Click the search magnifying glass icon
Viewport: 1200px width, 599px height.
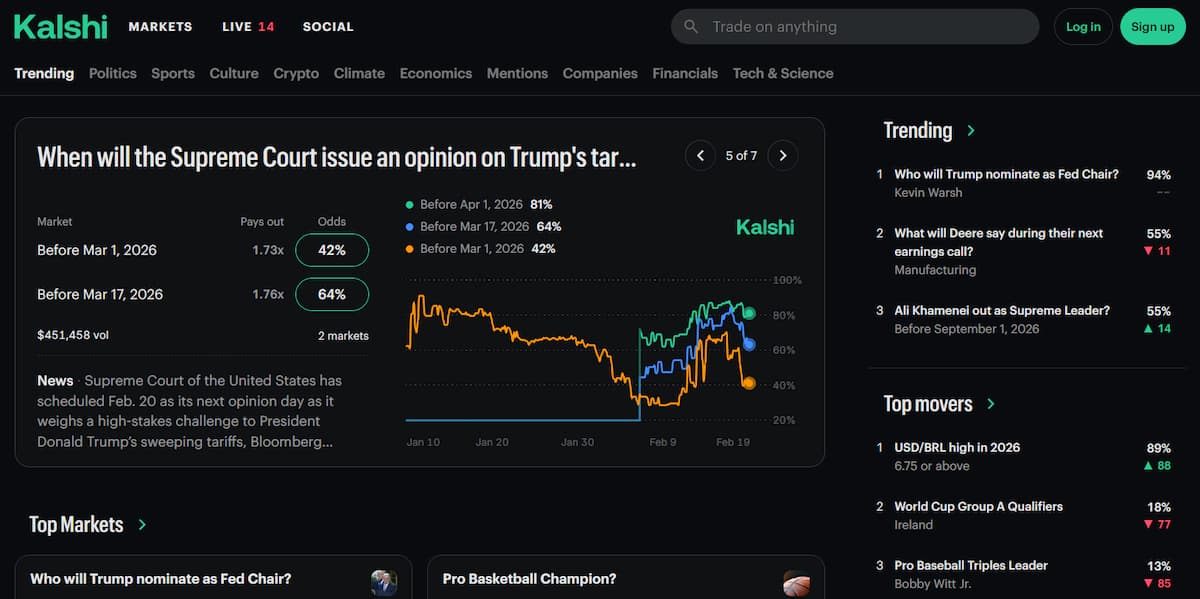[690, 27]
